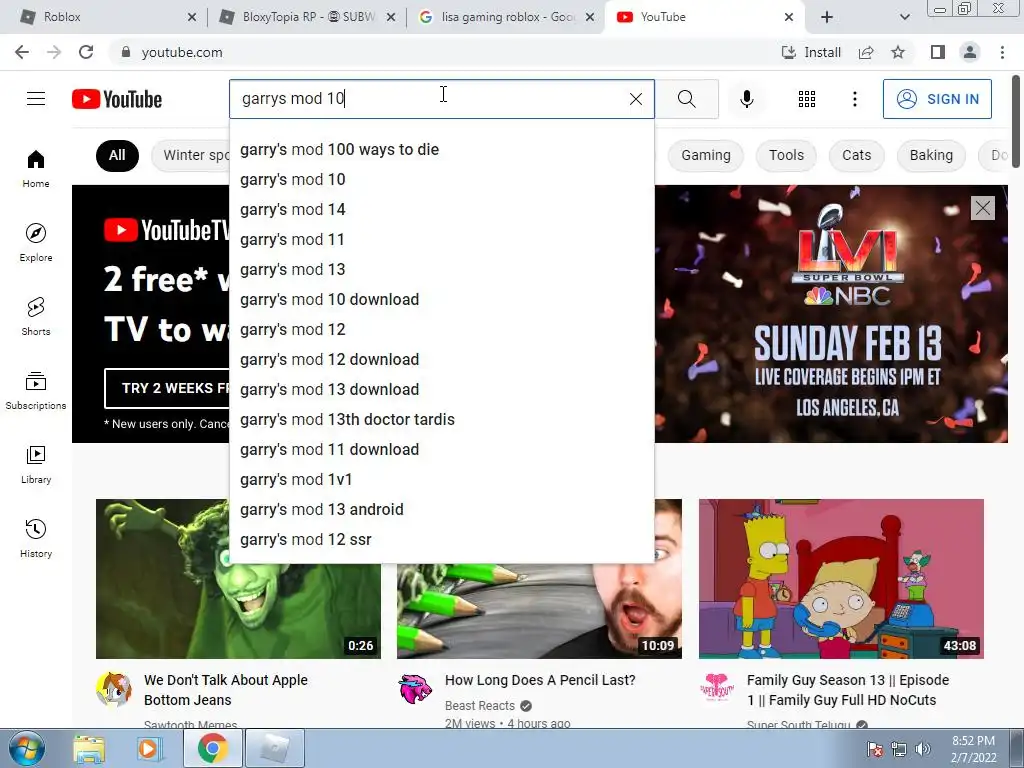Expand the tab search dropdown

pos(904,17)
